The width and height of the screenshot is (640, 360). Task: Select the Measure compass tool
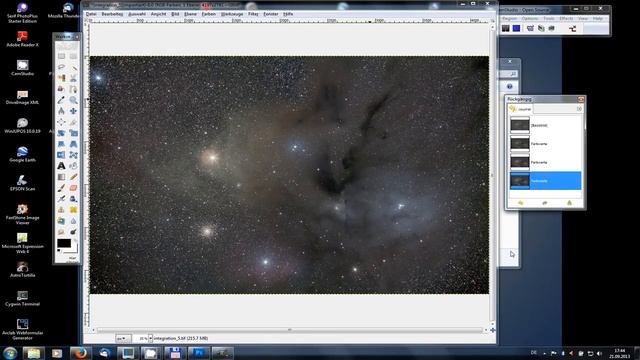61,111
